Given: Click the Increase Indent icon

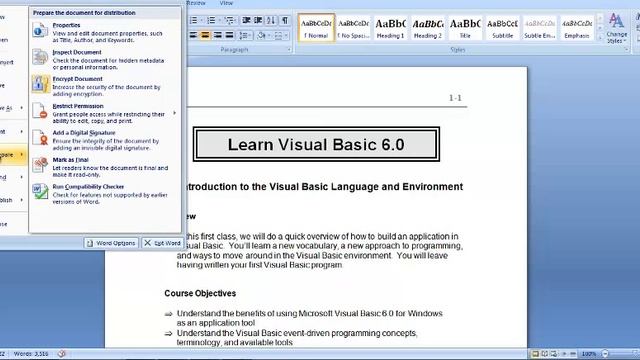Looking at the screenshot, I should pyautogui.click(x=258, y=20).
